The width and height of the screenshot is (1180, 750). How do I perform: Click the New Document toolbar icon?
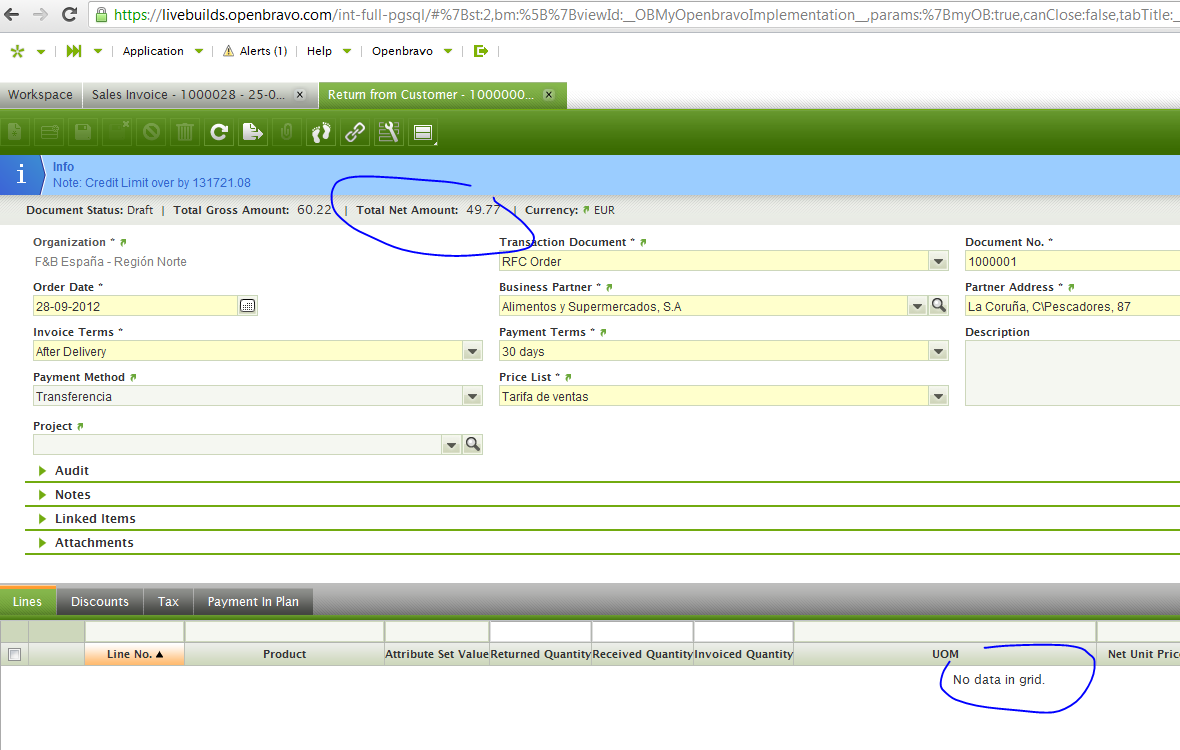click(x=15, y=132)
